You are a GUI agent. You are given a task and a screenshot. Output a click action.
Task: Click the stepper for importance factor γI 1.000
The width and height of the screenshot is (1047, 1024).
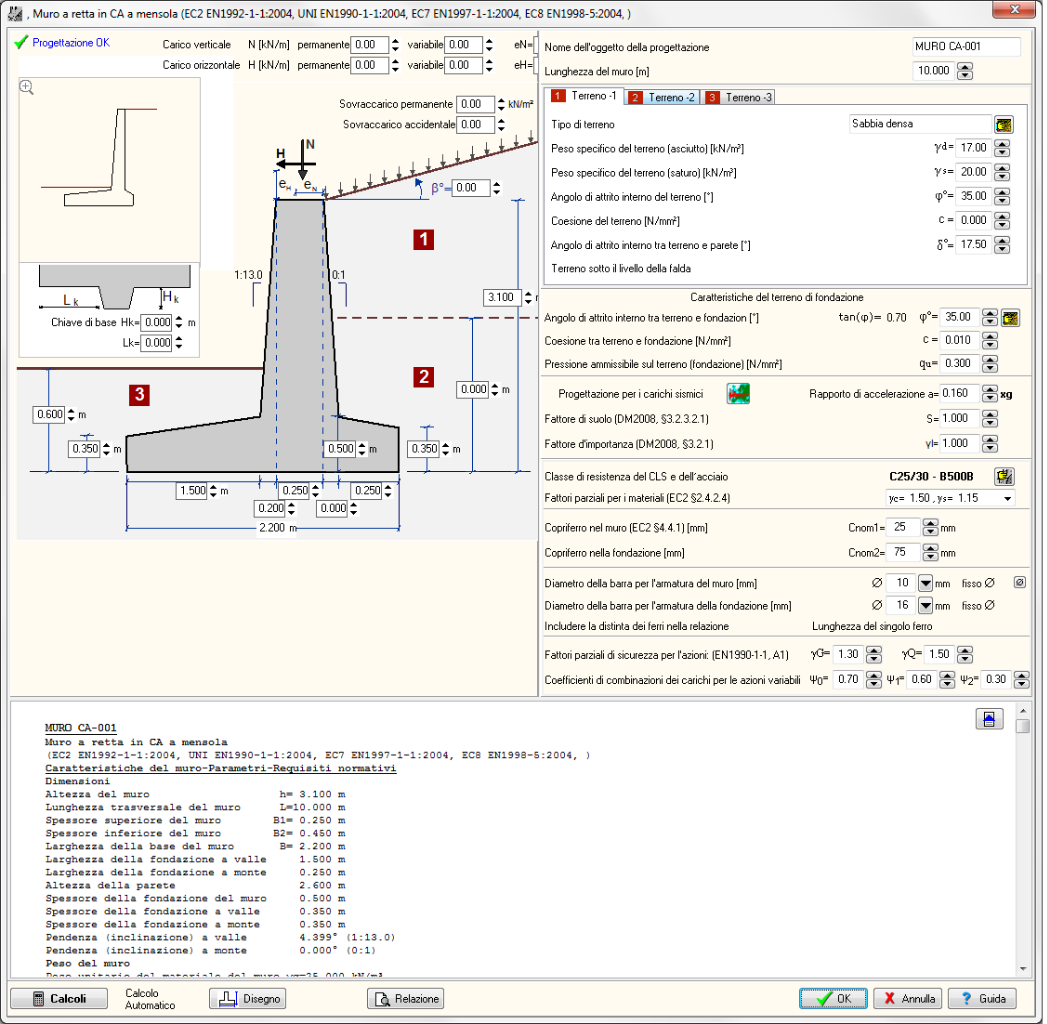coord(990,443)
